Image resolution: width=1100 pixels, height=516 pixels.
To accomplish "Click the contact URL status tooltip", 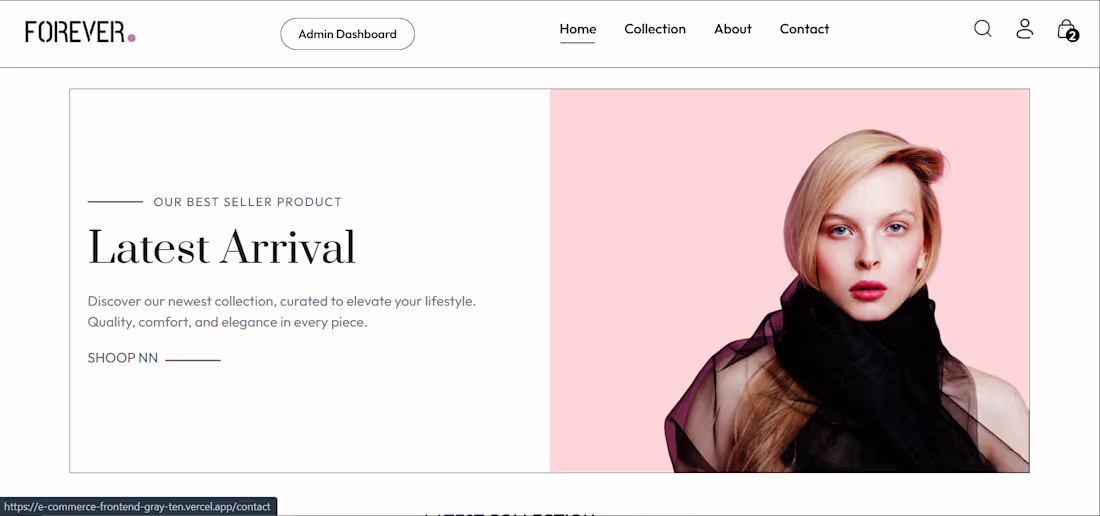I will tap(138, 507).
